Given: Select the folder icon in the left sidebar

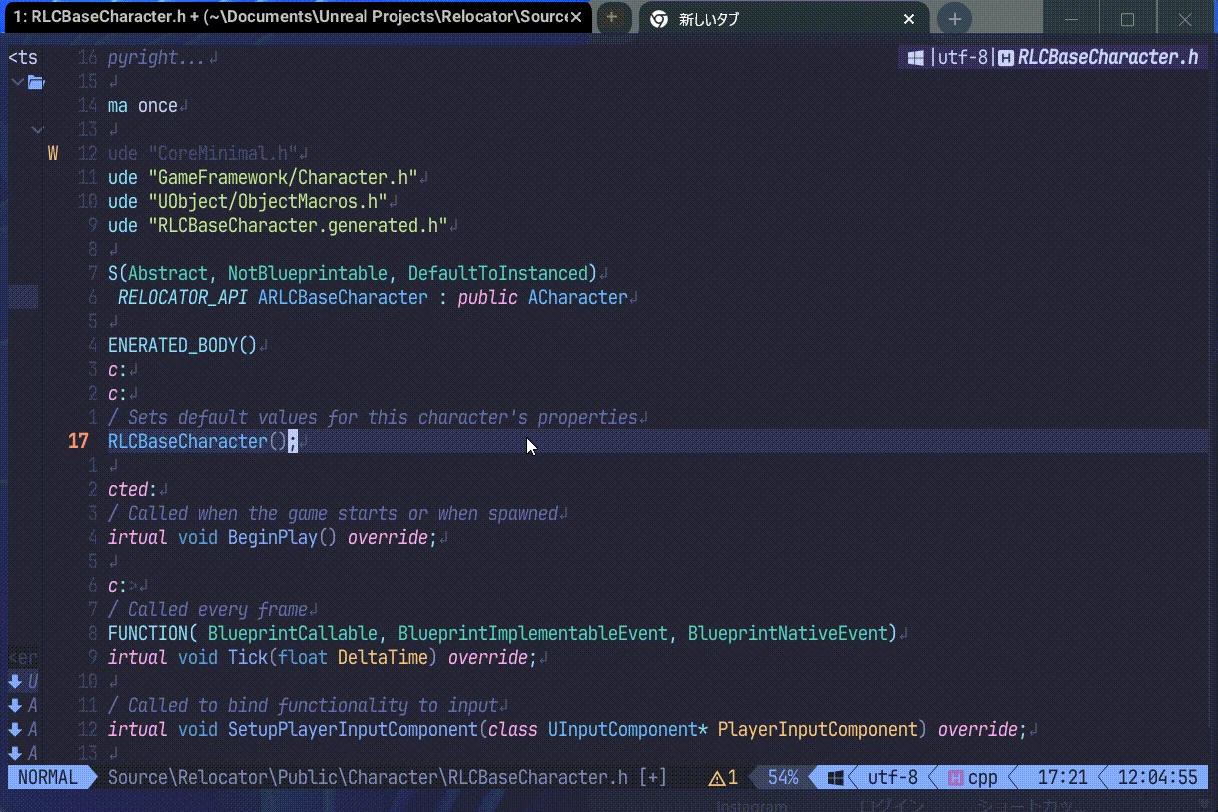Looking at the screenshot, I should tap(36, 83).
